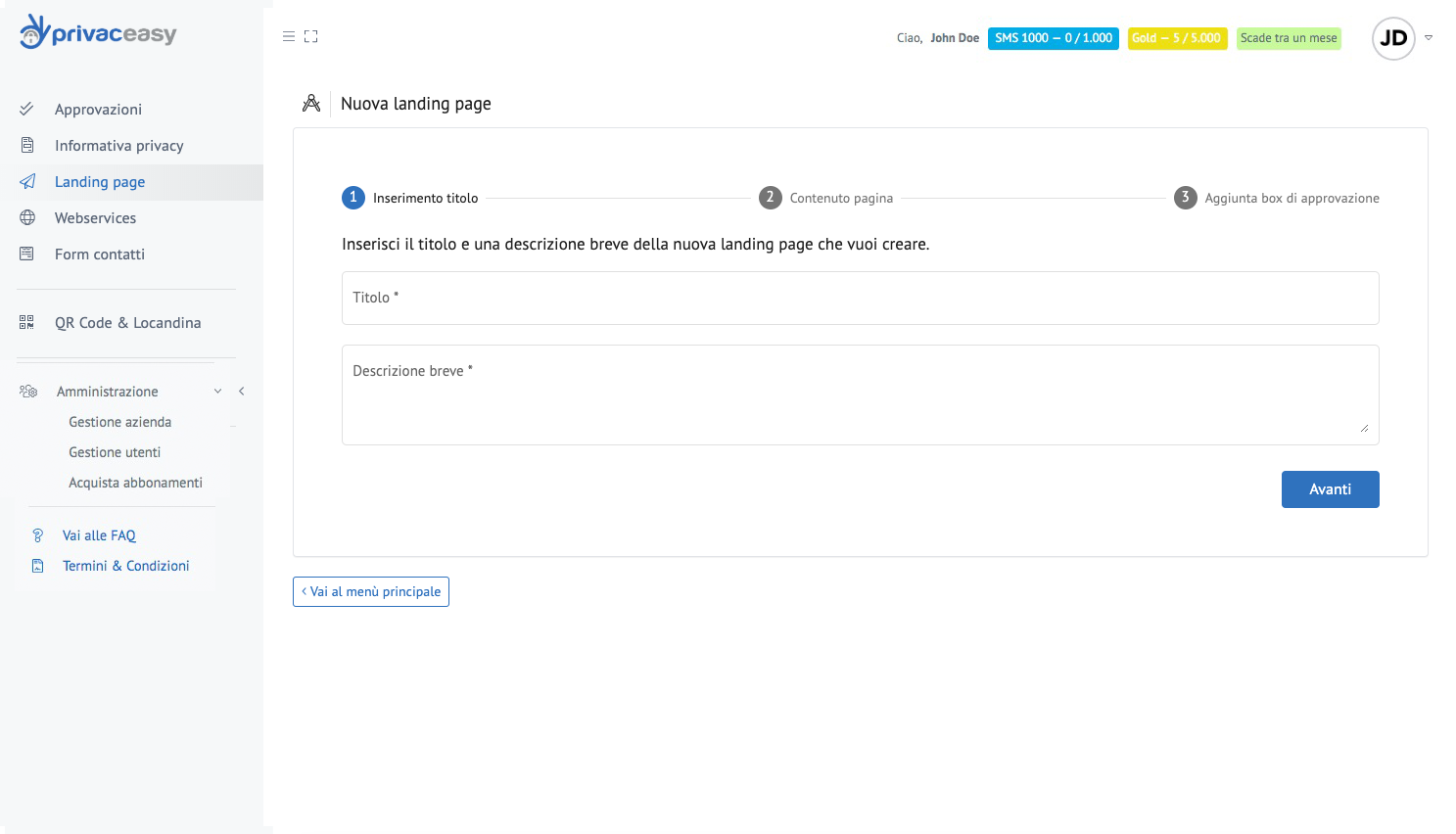Click the Webservices globe icon

[27, 217]
